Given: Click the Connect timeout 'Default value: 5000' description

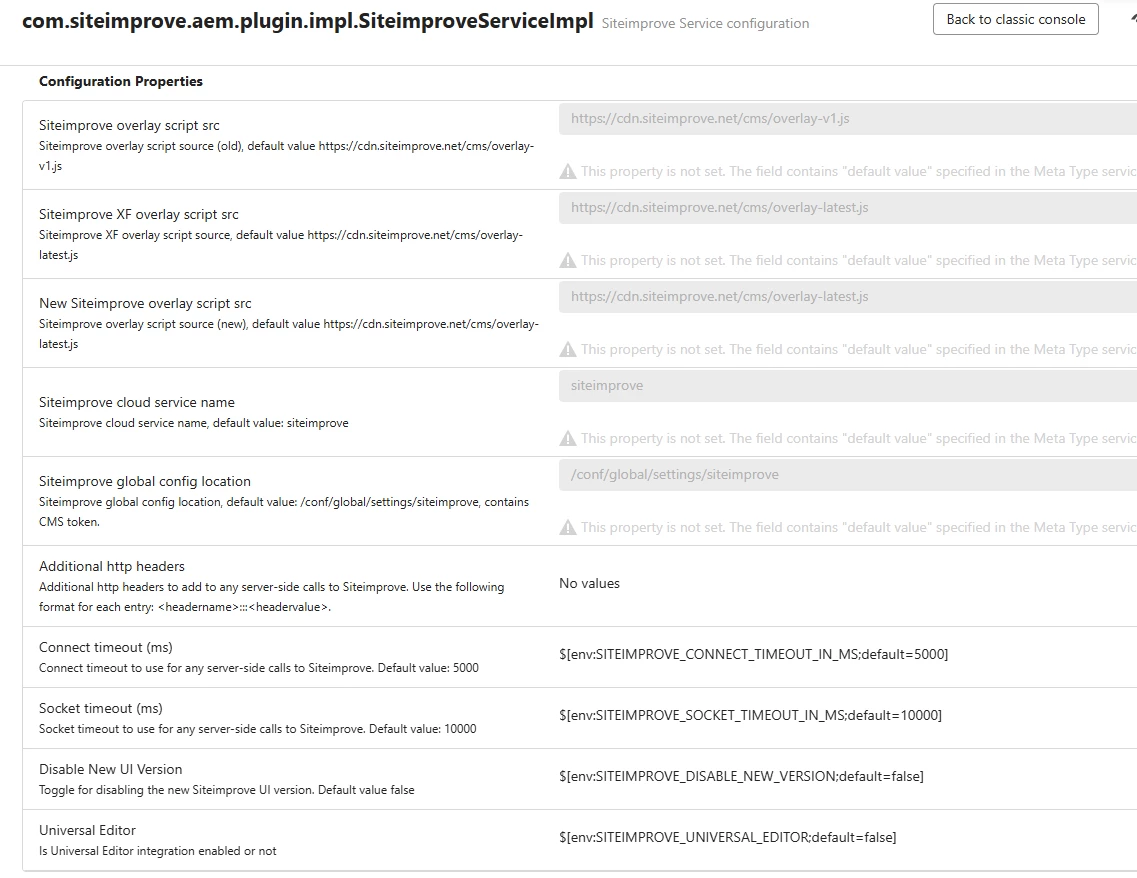Looking at the screenshot, I should tap(259, 668).
